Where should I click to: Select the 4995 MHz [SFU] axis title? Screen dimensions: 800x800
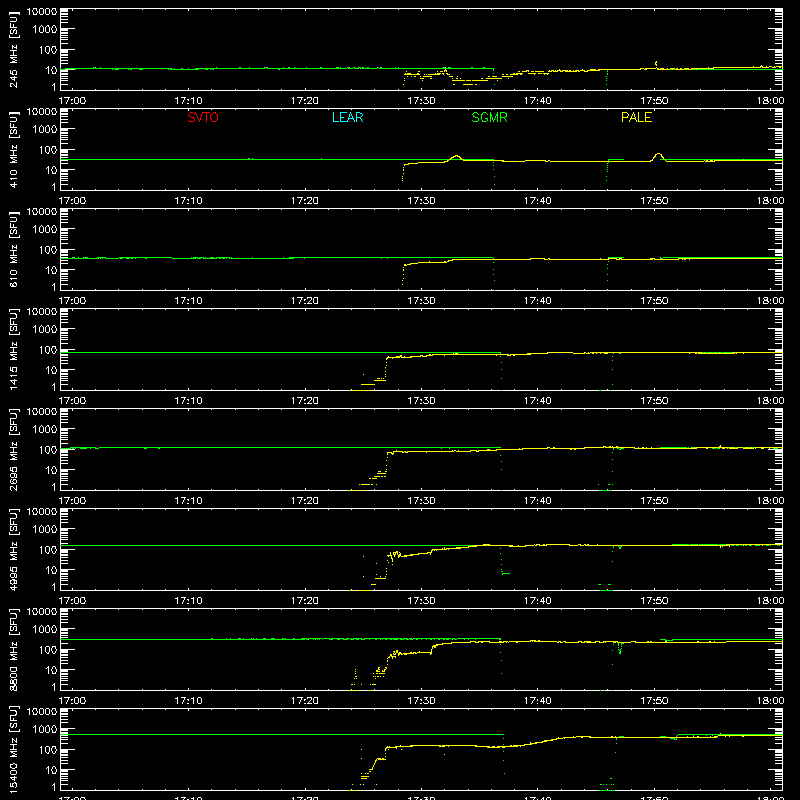[14, 549]
